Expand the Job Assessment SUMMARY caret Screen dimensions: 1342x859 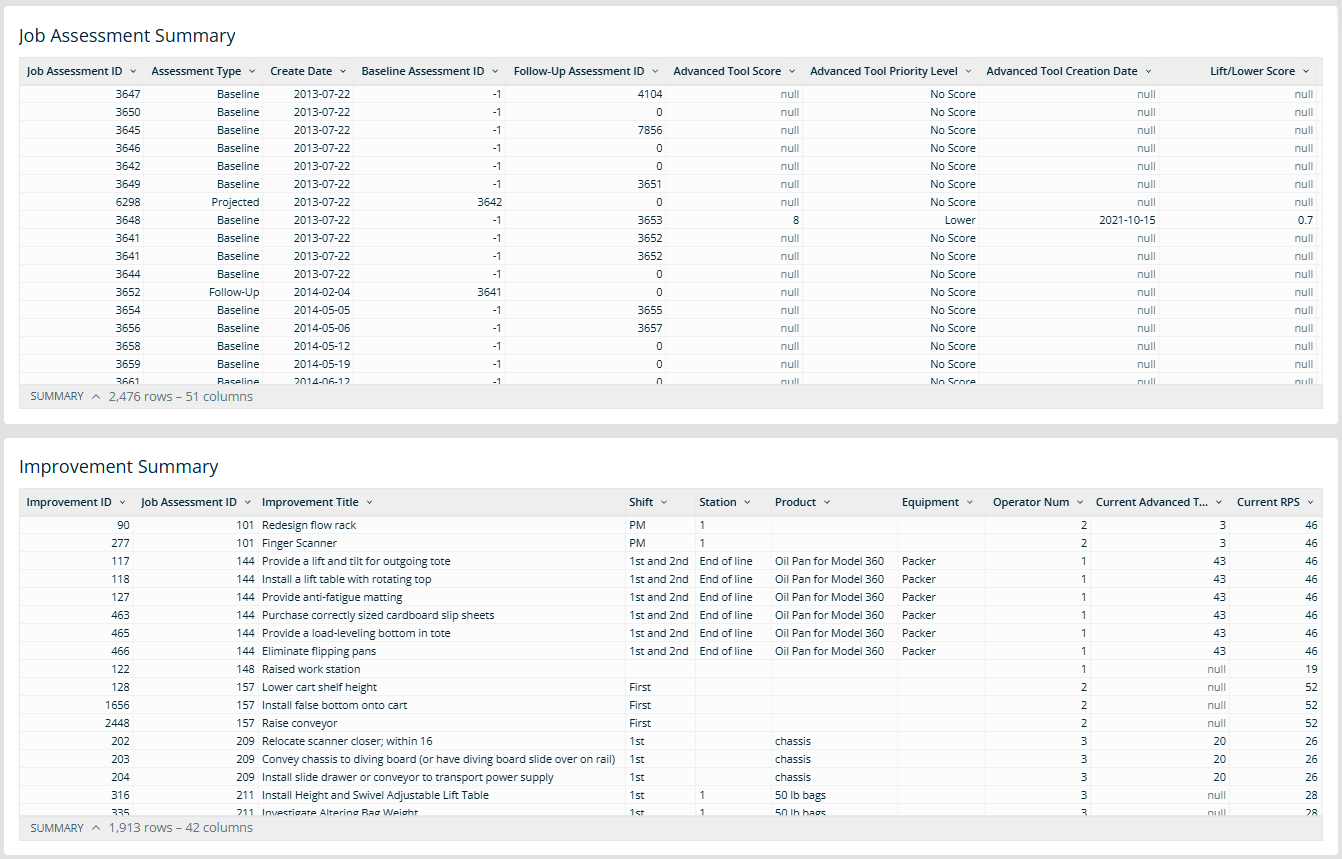96,397
